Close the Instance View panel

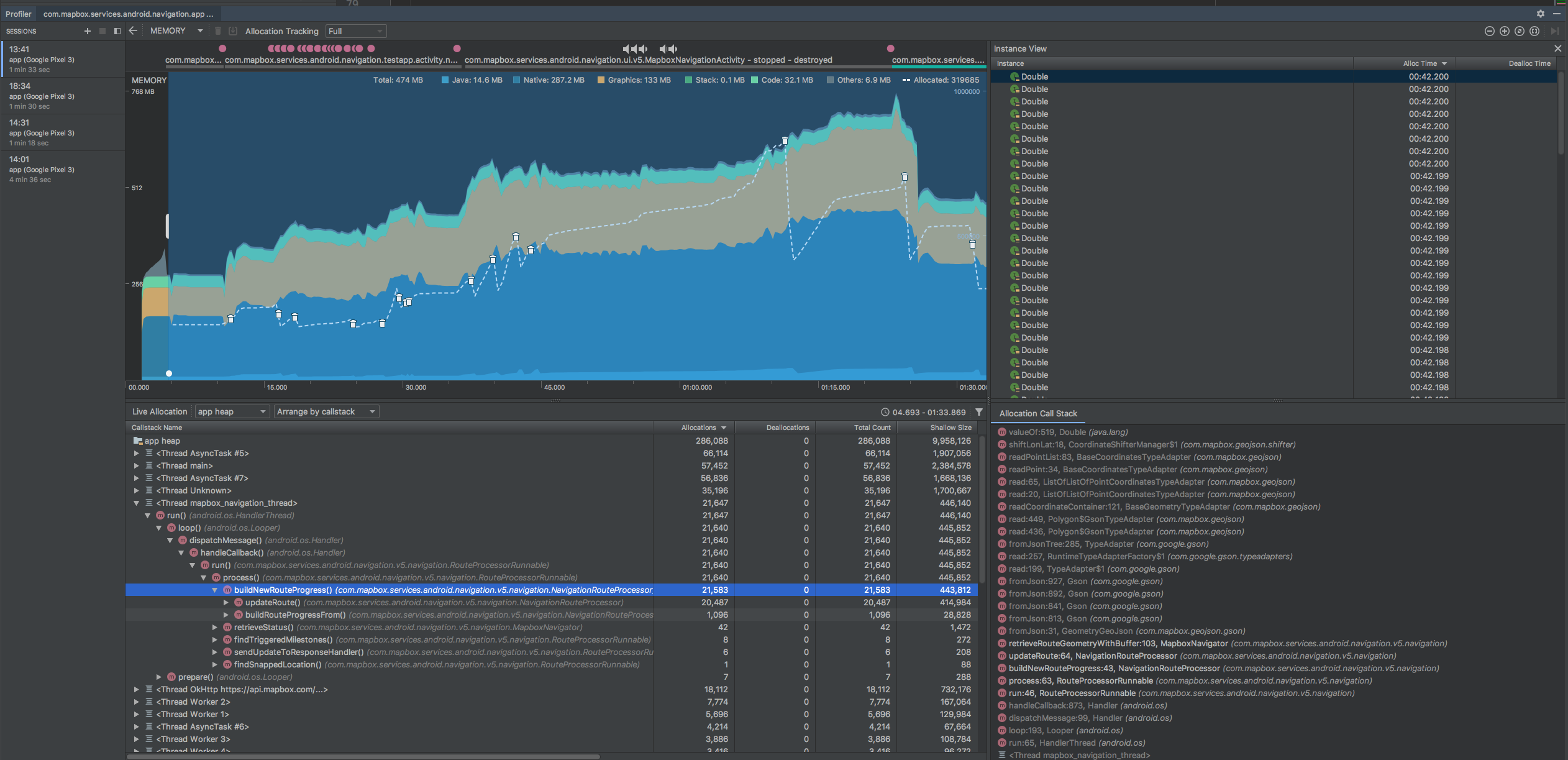point(1557,48)
